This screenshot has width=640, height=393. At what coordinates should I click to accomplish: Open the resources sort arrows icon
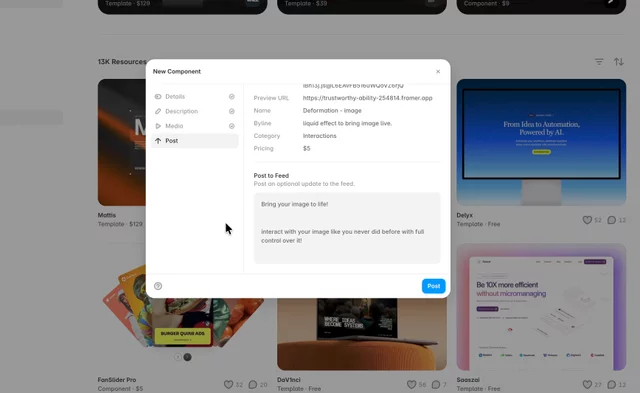click(x=619, y=62)
